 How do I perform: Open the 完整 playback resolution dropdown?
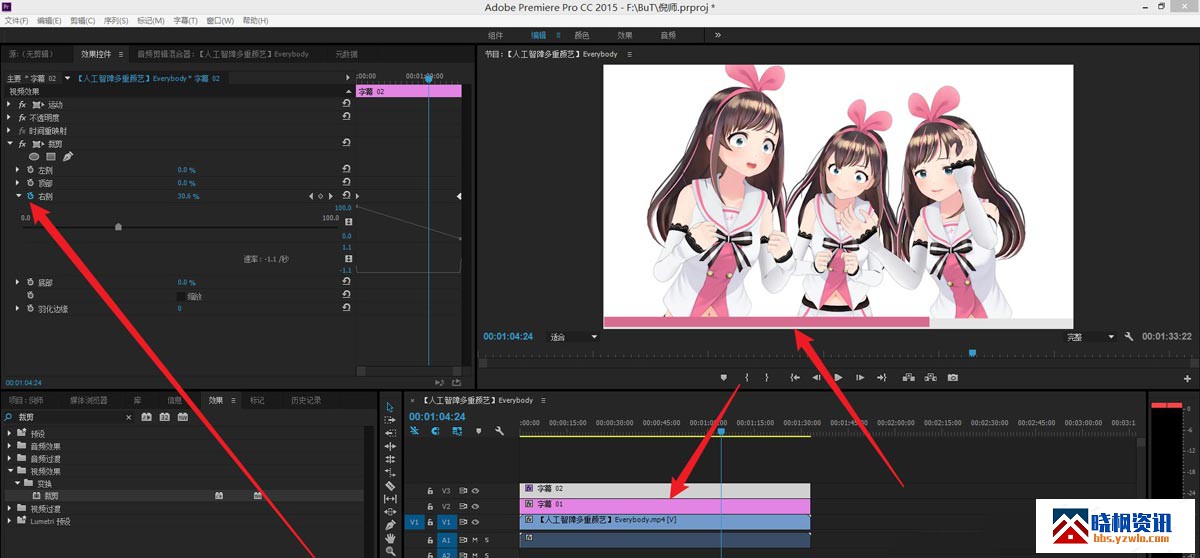point(1089,337)
